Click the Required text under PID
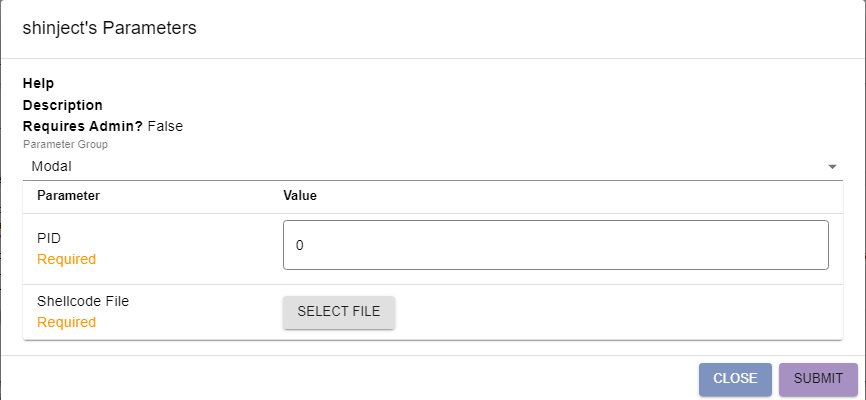 66,259
